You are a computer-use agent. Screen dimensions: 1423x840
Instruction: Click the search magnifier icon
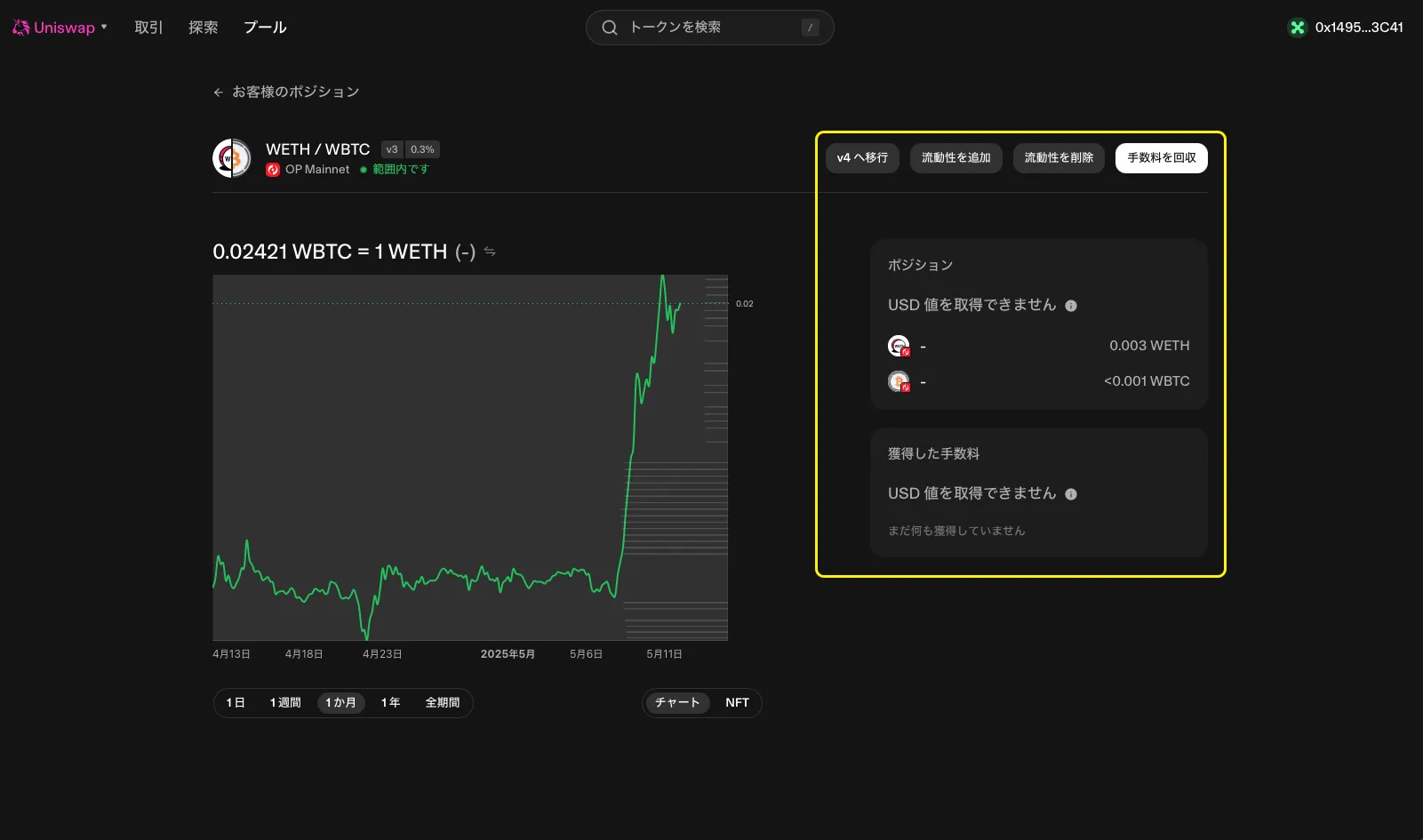pyautogui.click(x=610, y=28)
